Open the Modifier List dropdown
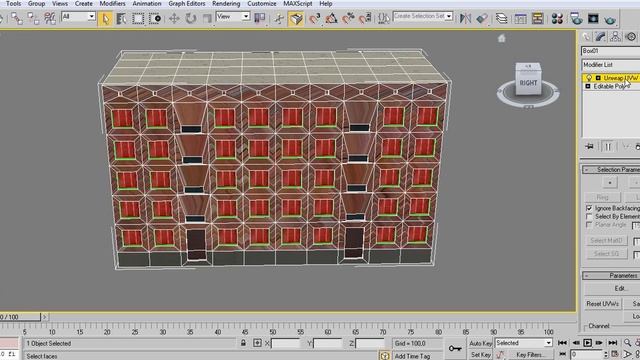The image size is (640, 360). 611,64
